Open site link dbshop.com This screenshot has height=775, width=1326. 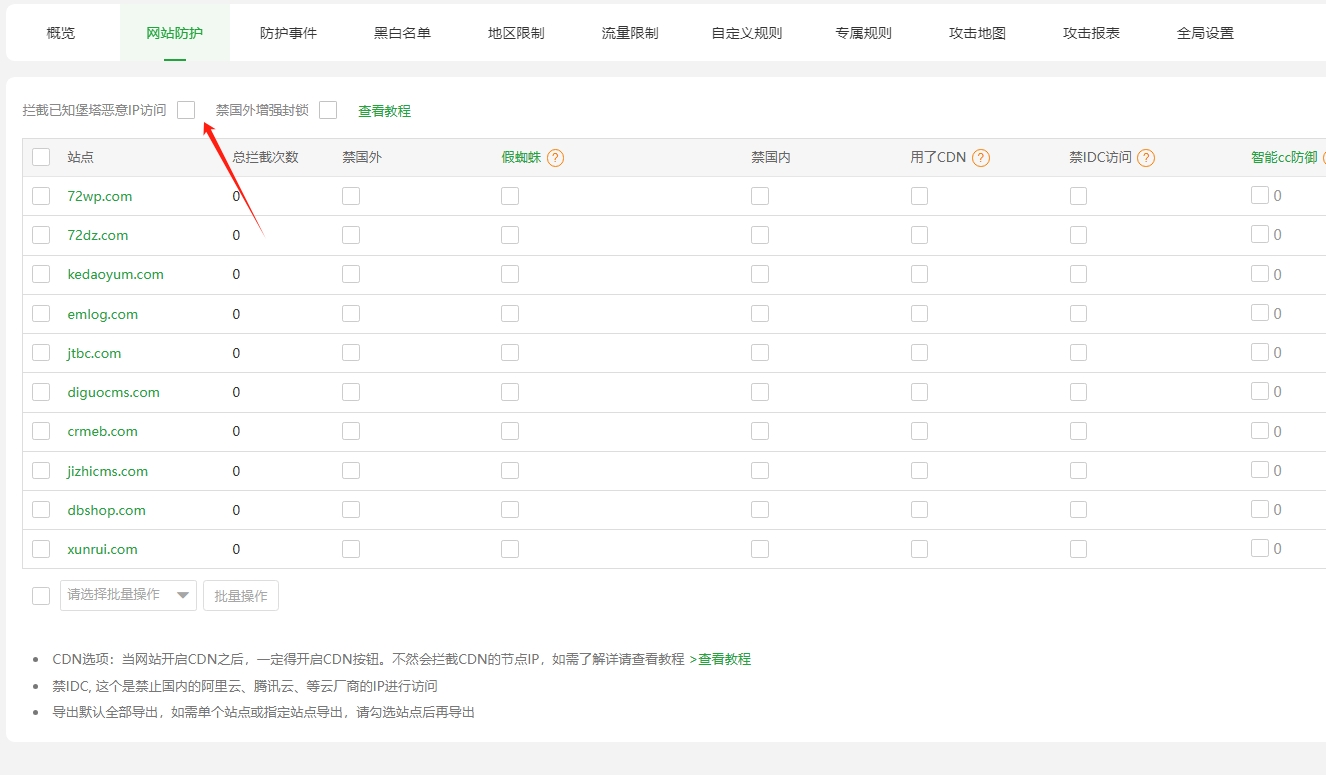(107, 510)
